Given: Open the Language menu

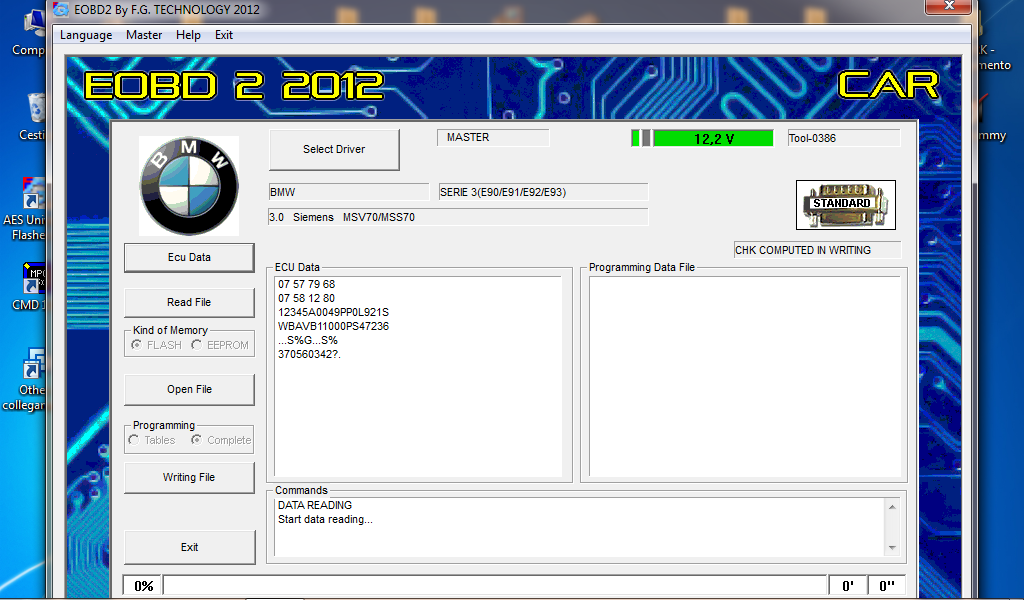Looking at the screenshot, I should tap(86, 35).
